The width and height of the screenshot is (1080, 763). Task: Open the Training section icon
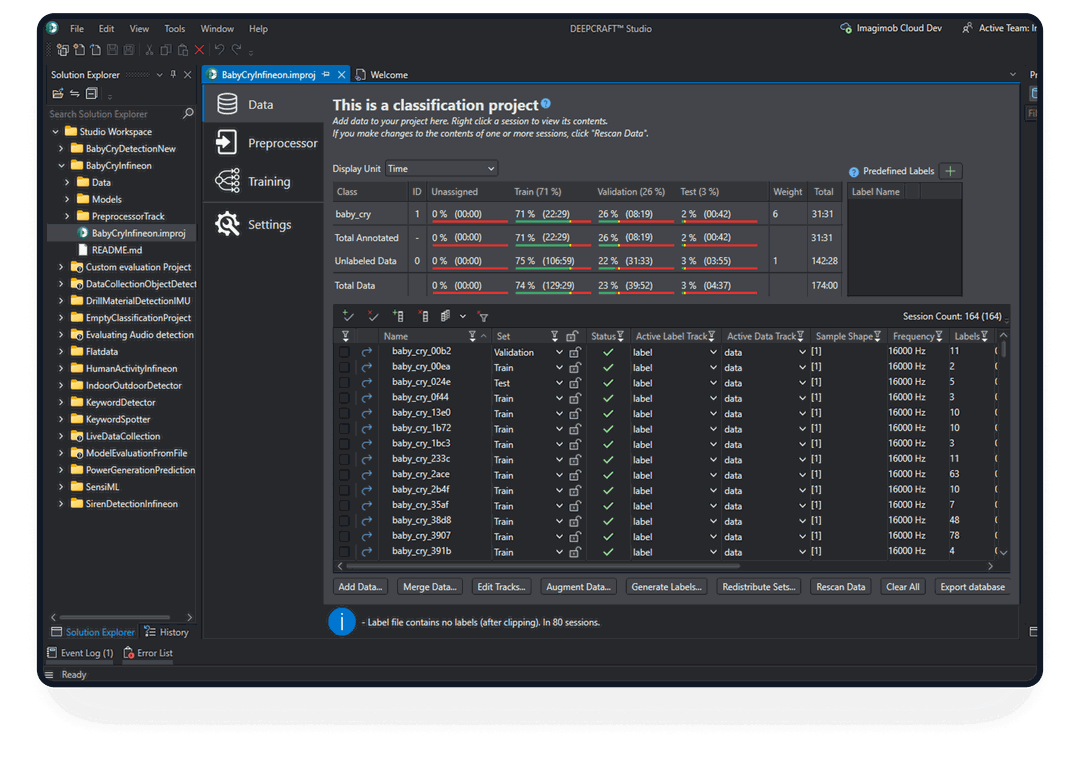coord(228,182)
